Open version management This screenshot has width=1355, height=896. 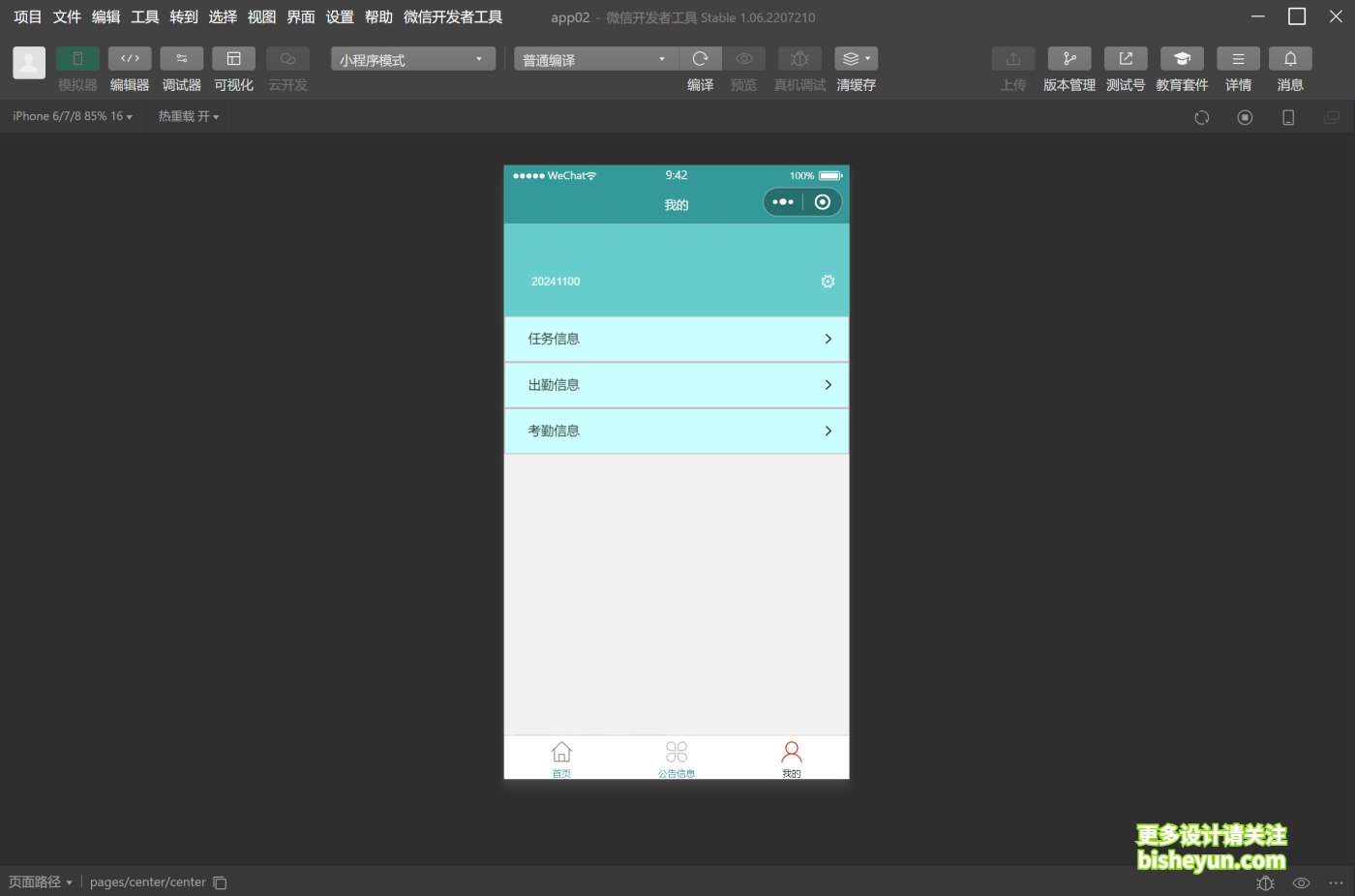(x=1069, y=59)
